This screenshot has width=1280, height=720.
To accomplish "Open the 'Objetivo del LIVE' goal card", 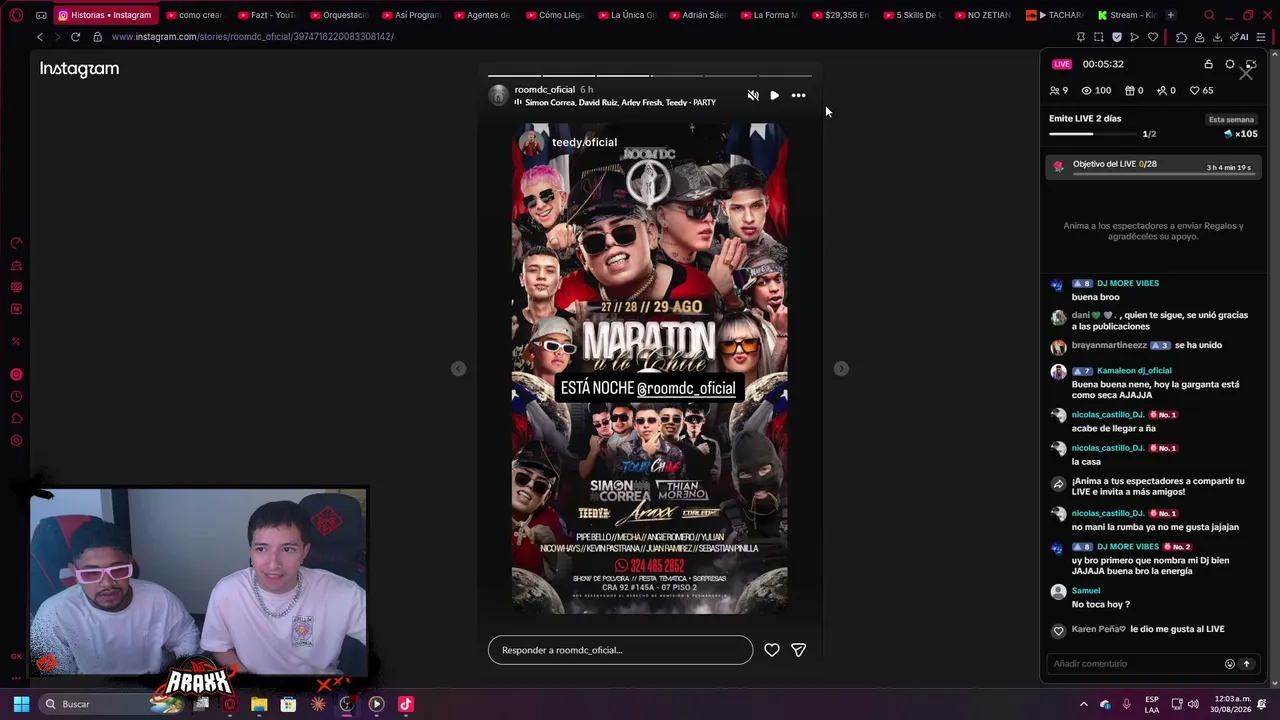I will click(1153, 167).
